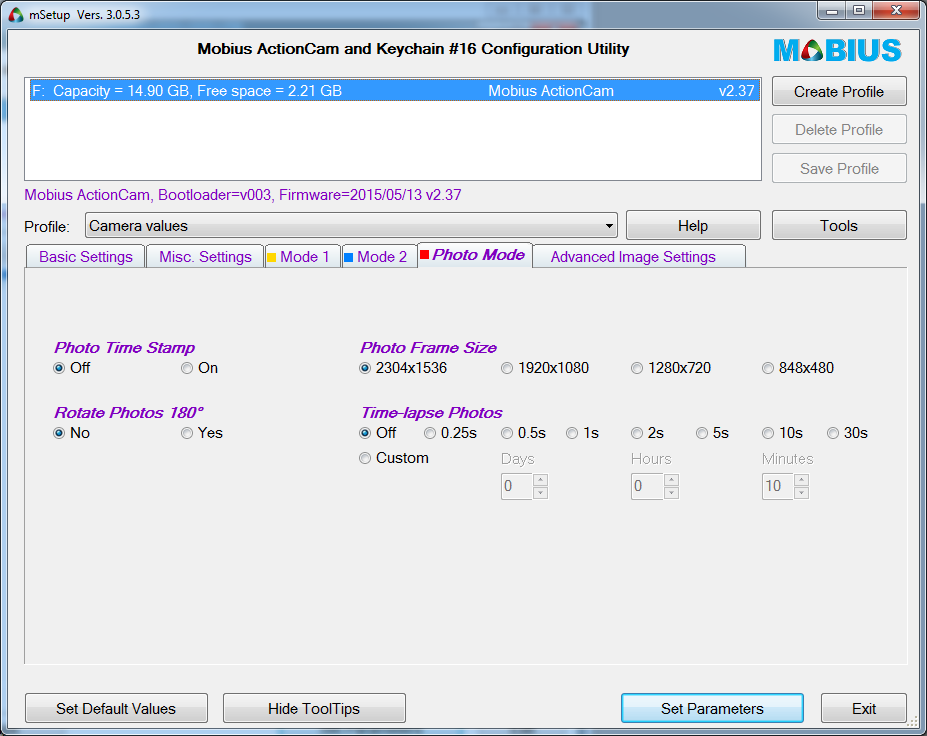Select the F: drive Mobius ActionCam row

[394, 91]
